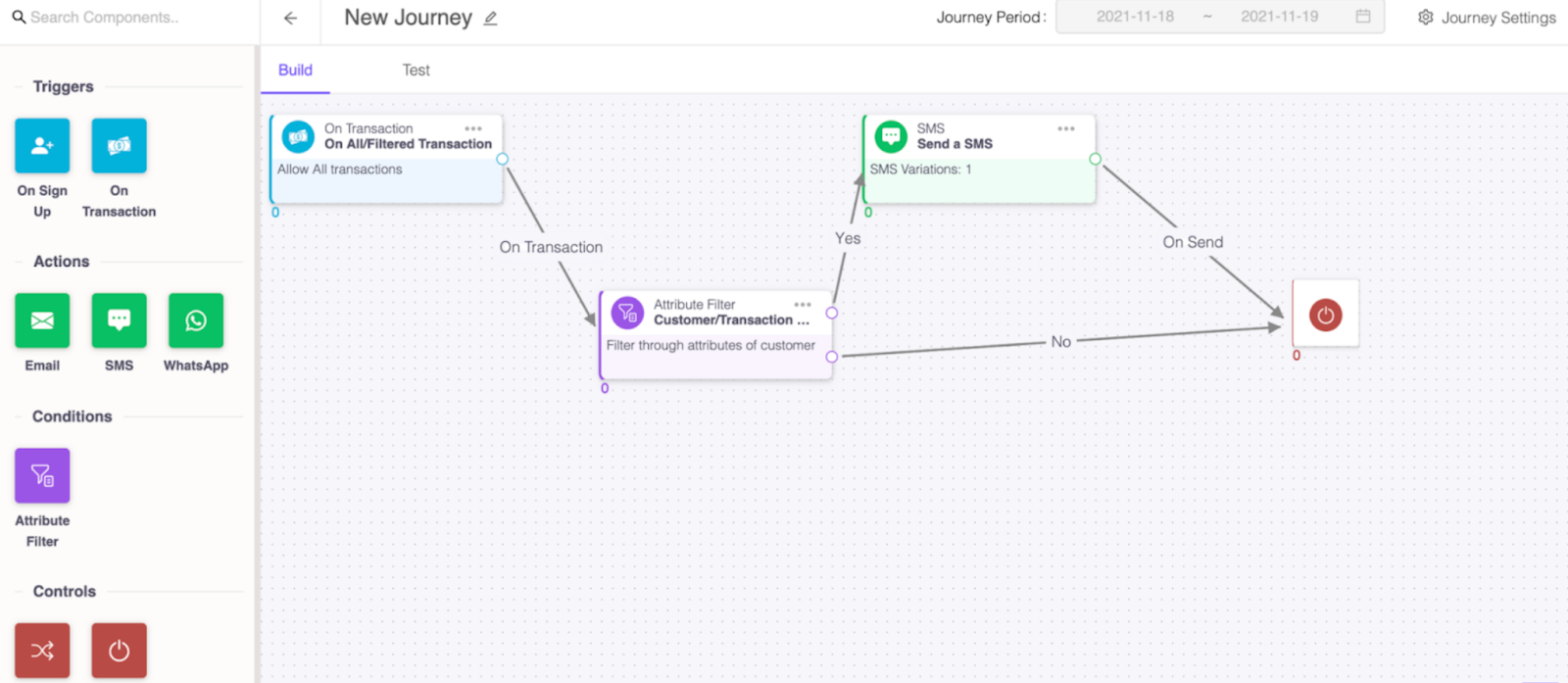
Task: Click the red end node on canvas
Action: pyautogui.click(x=1325, y=315)
